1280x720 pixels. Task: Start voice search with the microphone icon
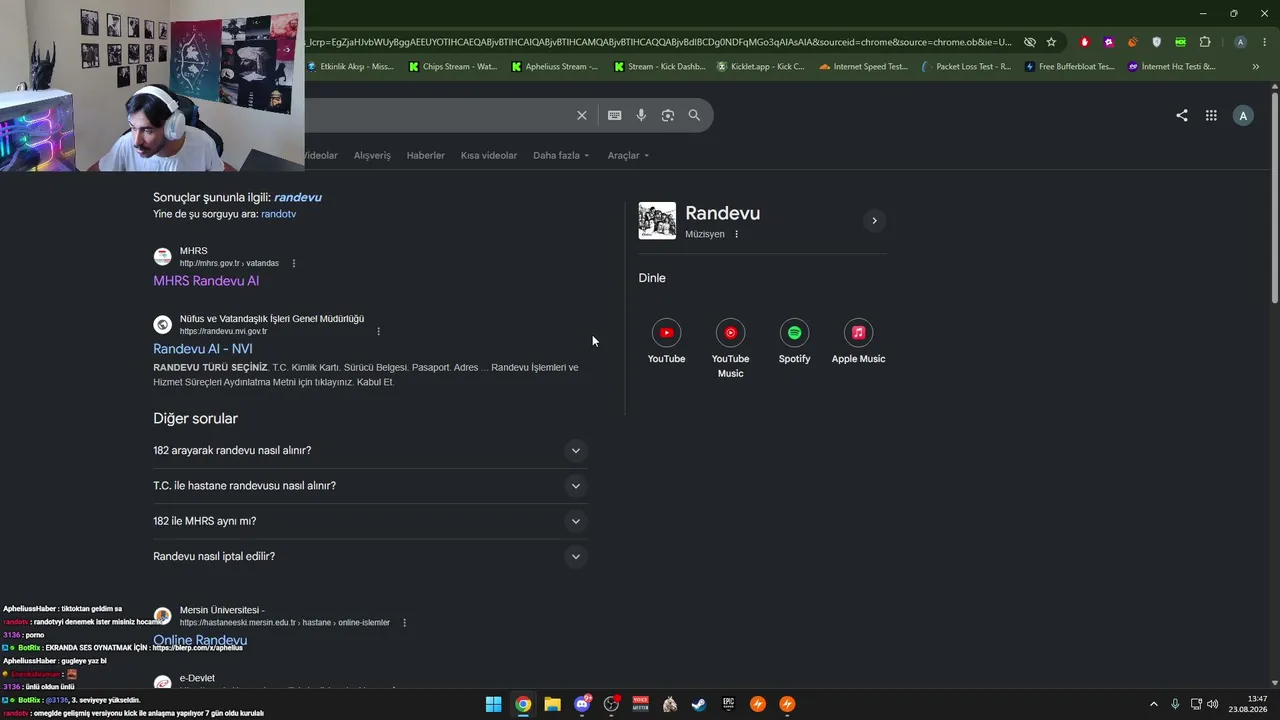[641, 115]
